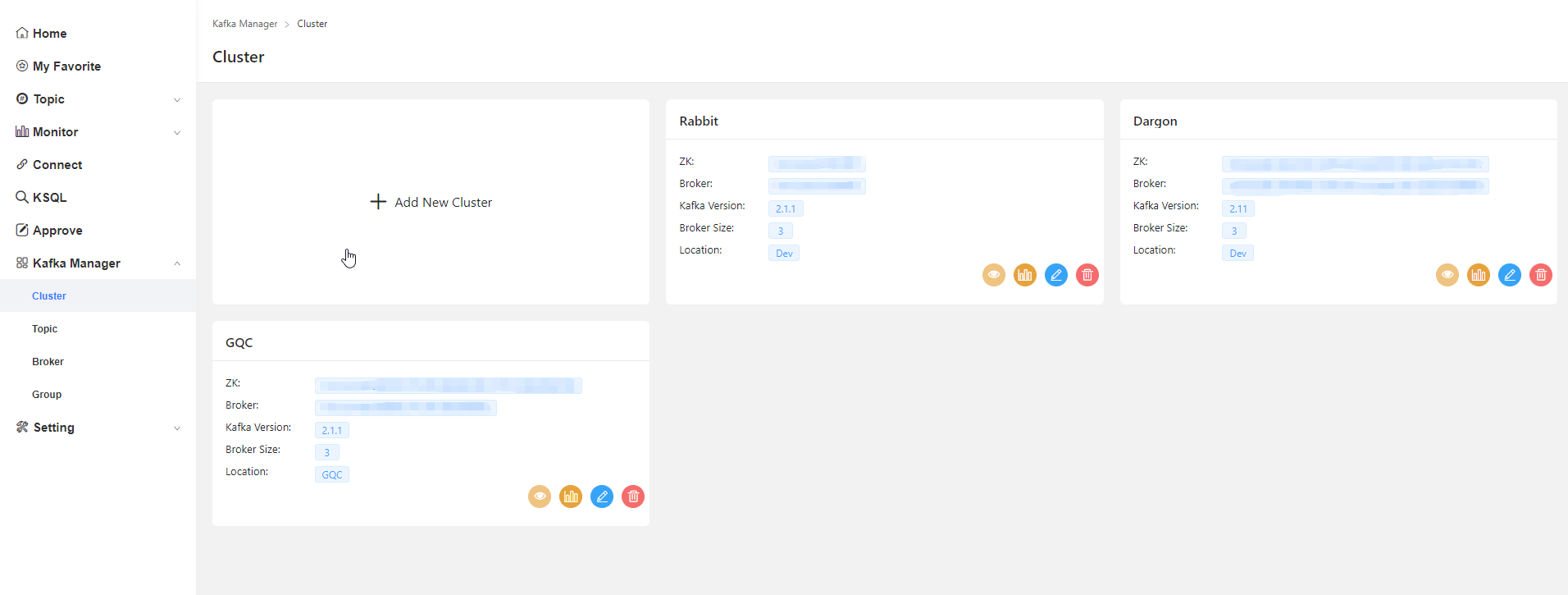Screen dimensions: 1568x595
Task: Click the Dargon Broker Size tag 3
Action: point(1234,231)
